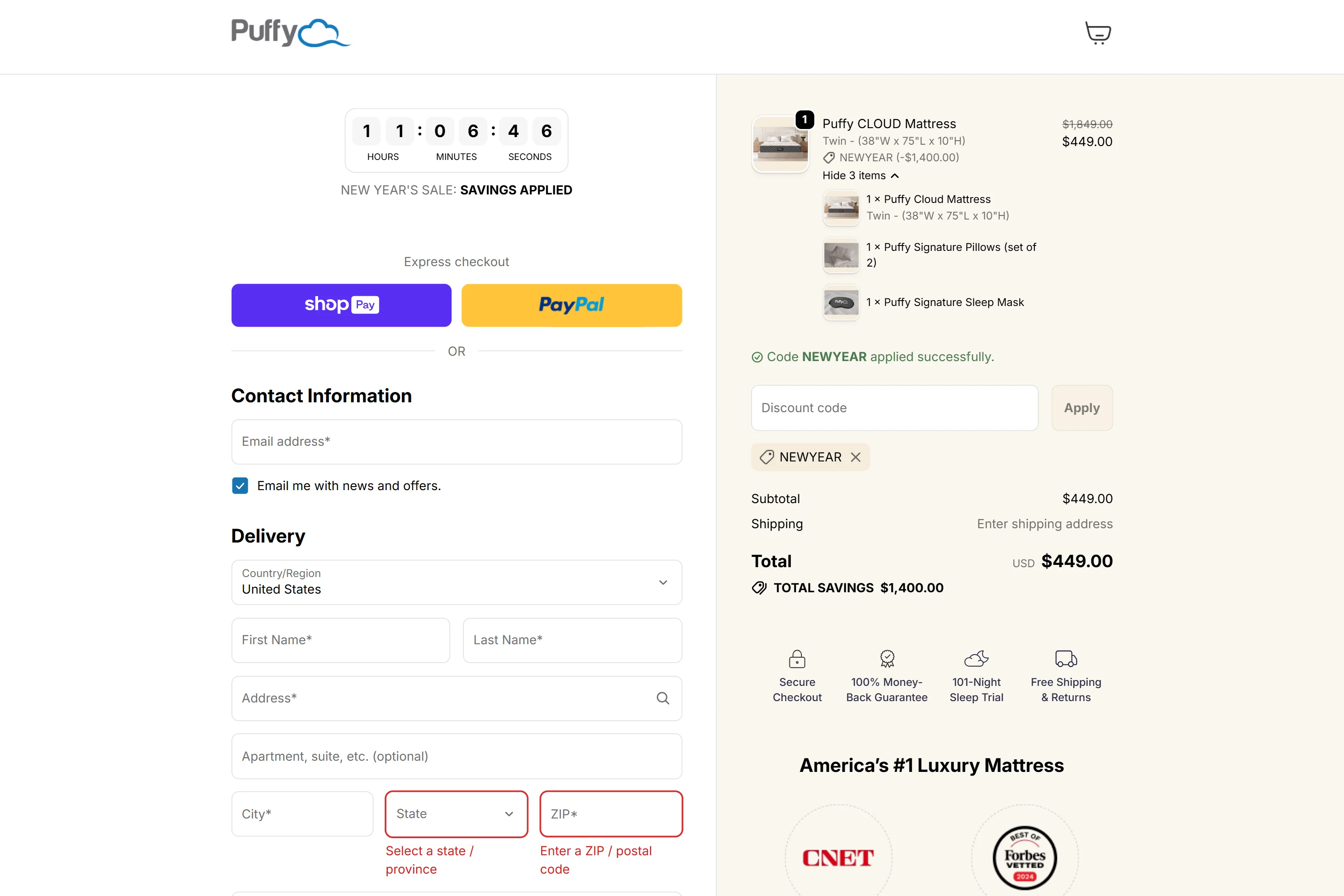The width and height of the screenshot is (1344, 896).
Task: Click the CNET badge logo
Action: click(x=838, y=857)
